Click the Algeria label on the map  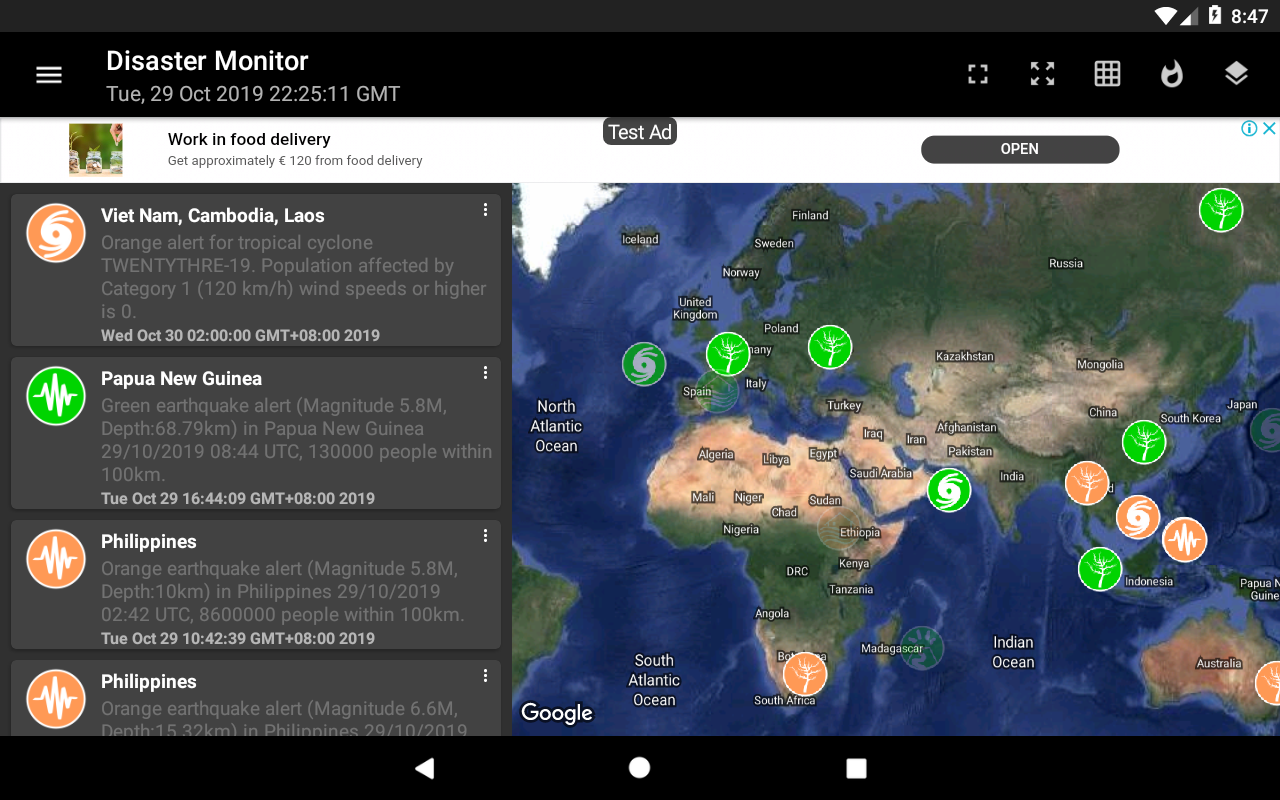pyautogui.click(x=716, y=454)
